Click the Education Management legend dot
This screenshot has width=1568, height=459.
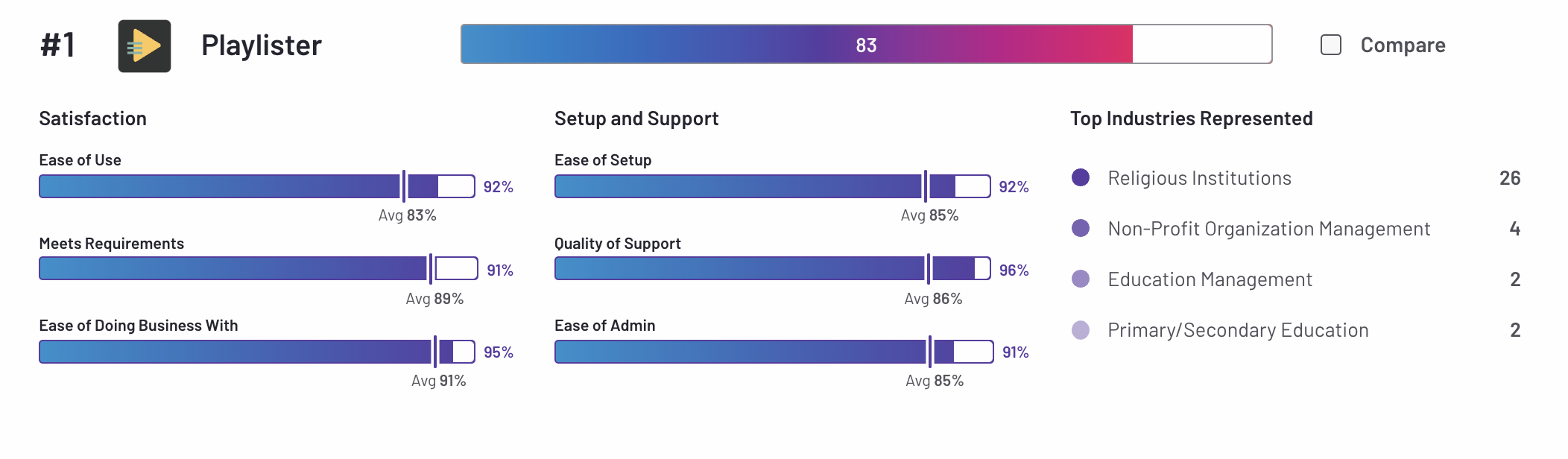1081,279
